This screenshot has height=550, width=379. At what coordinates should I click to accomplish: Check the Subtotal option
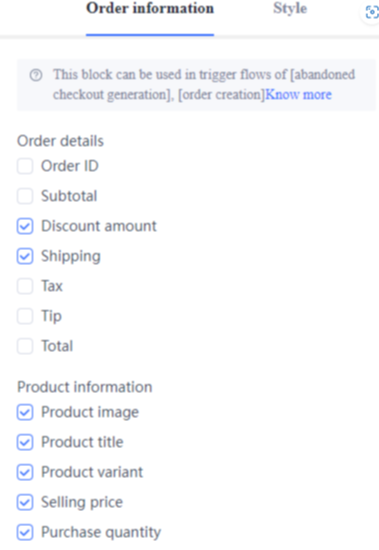click(x=25, y=196)
